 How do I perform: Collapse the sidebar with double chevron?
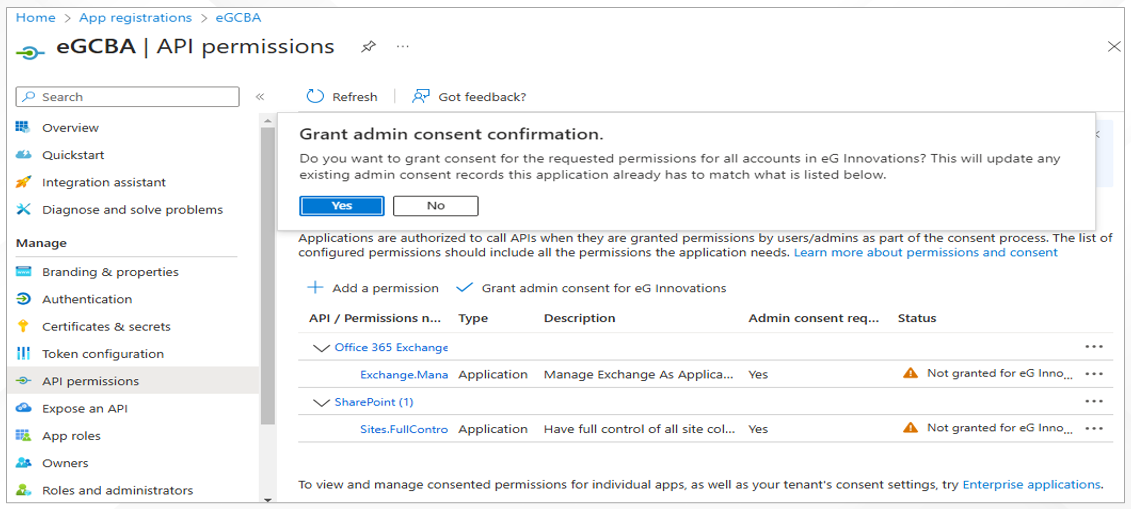[x=260, y=97]
